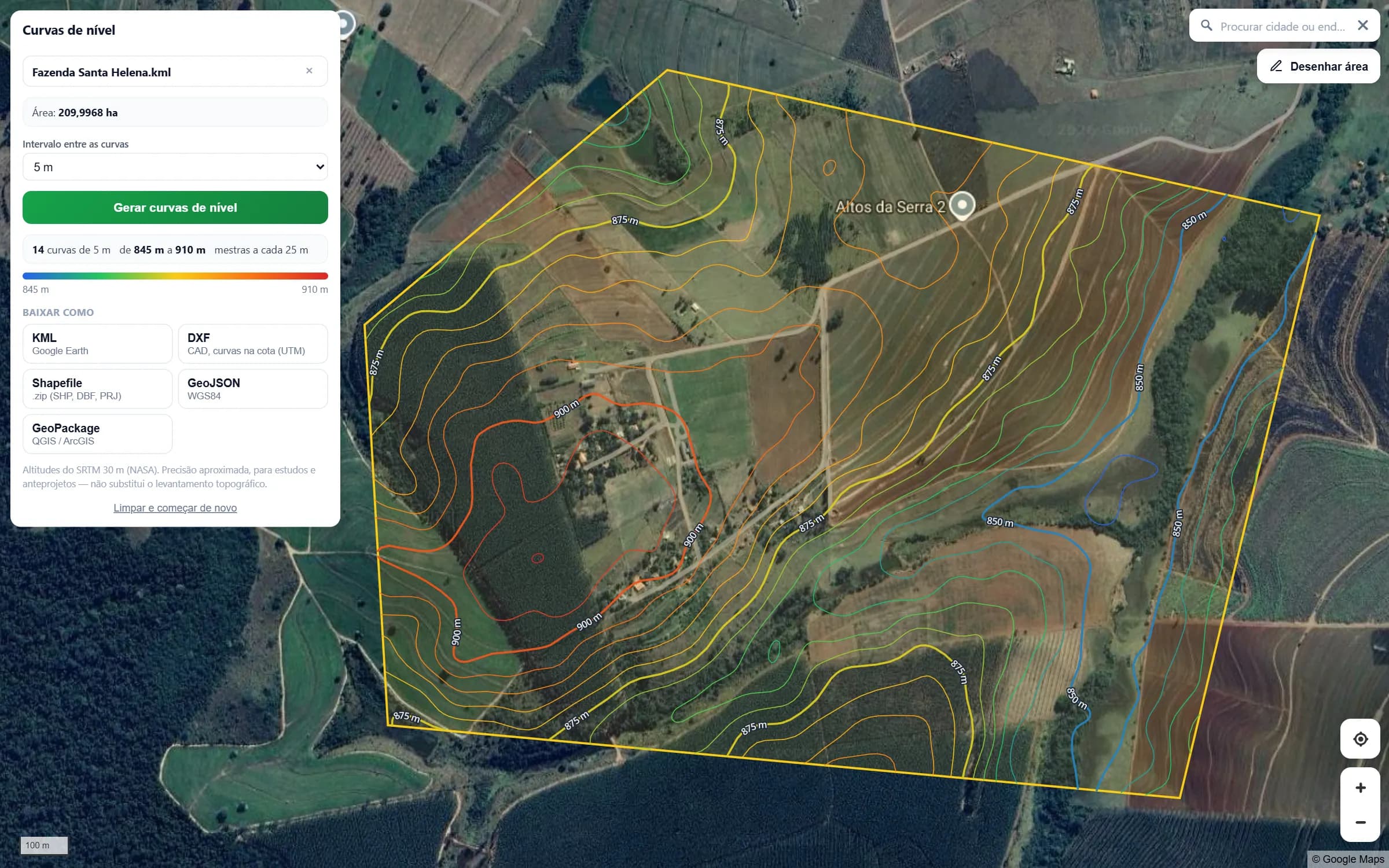
Task: Download contours as Shapefile zip
Action: [x=97, y=389]
